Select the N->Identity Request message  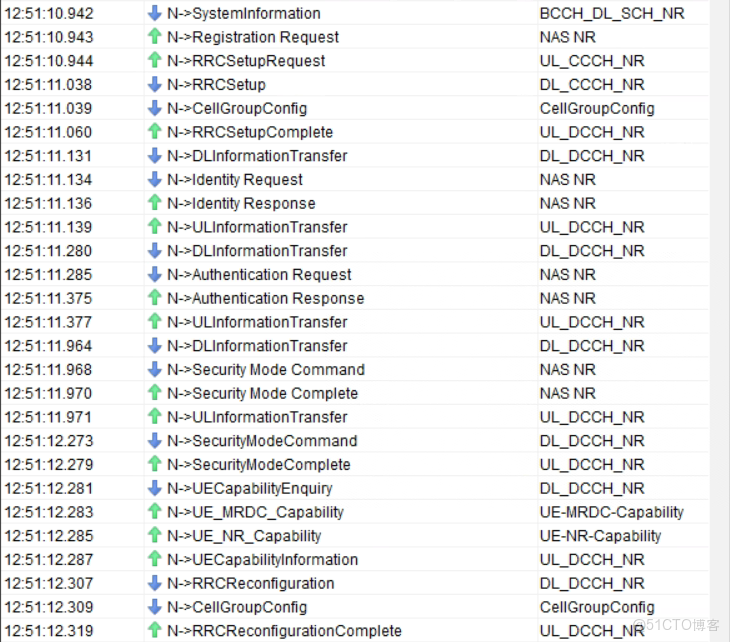pos(235,180)
